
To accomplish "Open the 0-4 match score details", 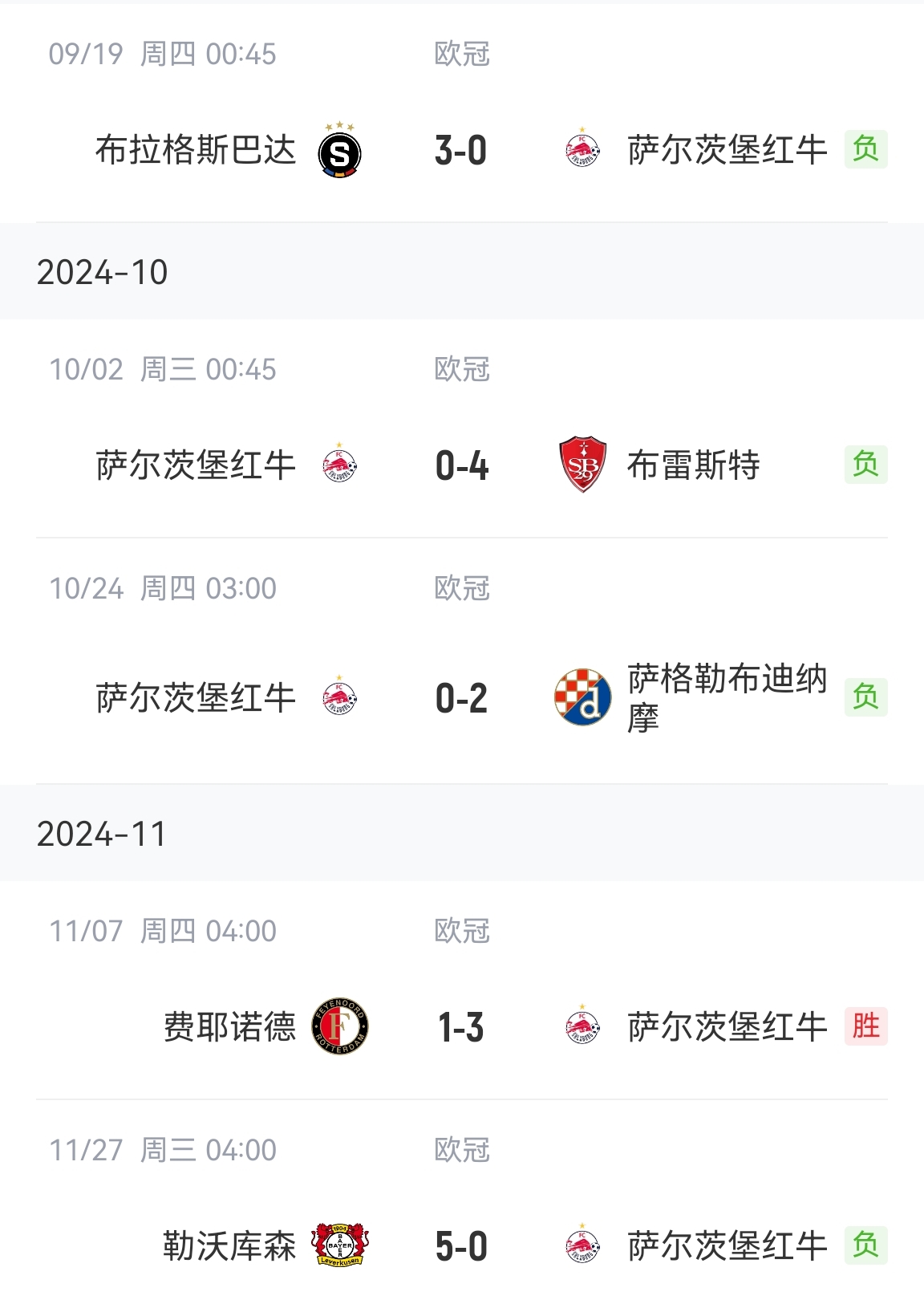I will 461,465.
